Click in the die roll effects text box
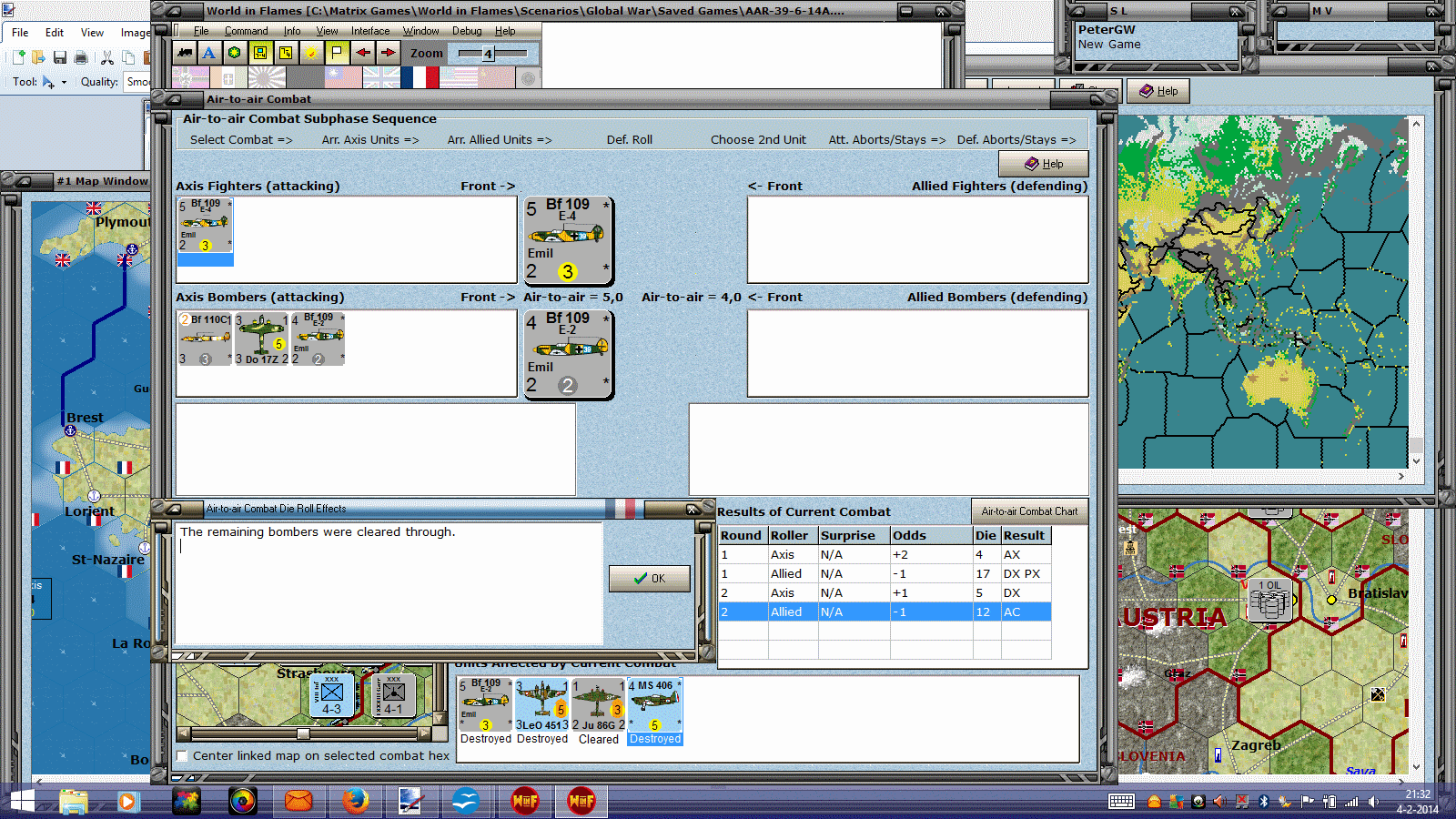1456x819 pixels. point(389,582)
